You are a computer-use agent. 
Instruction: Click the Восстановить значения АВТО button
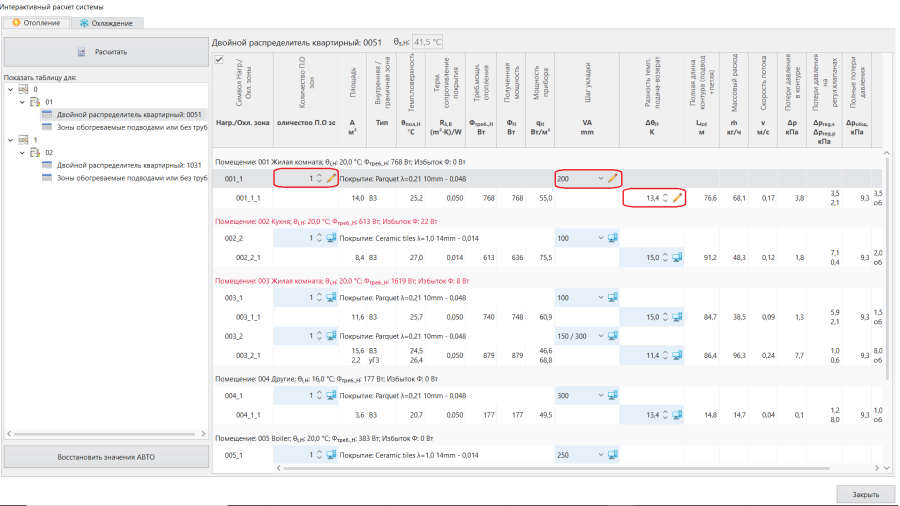106,457
